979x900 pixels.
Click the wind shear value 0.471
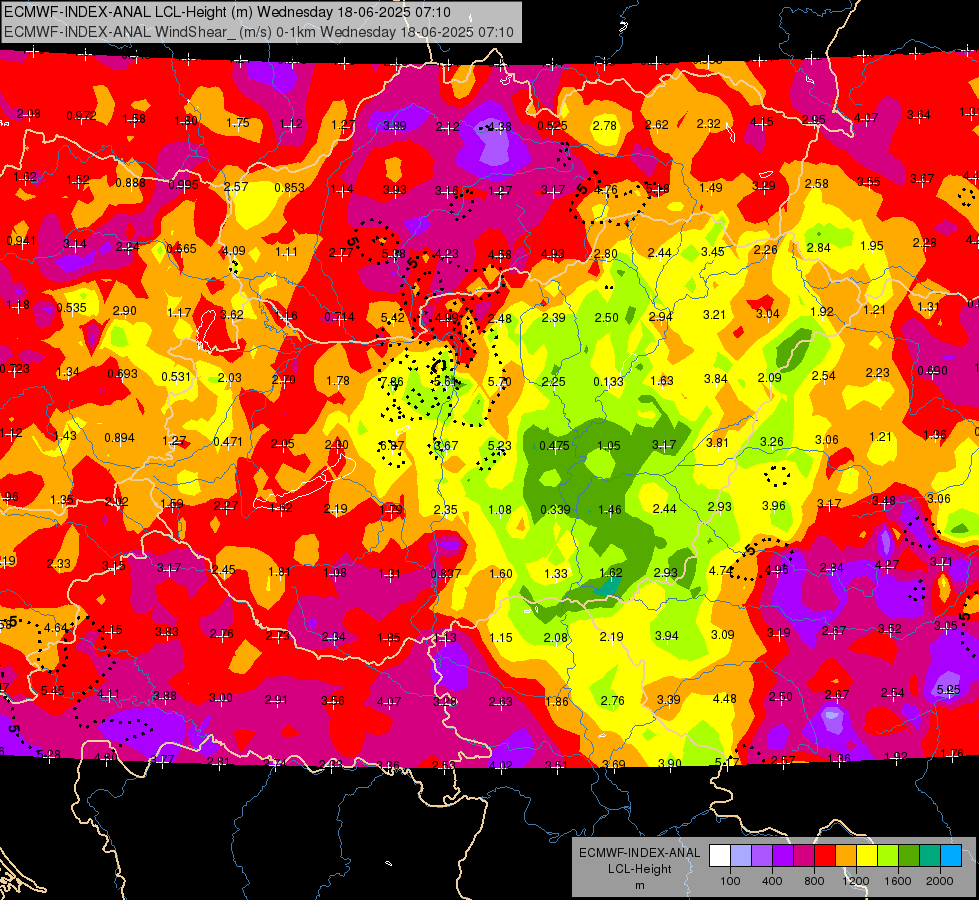tap(228, 442)
